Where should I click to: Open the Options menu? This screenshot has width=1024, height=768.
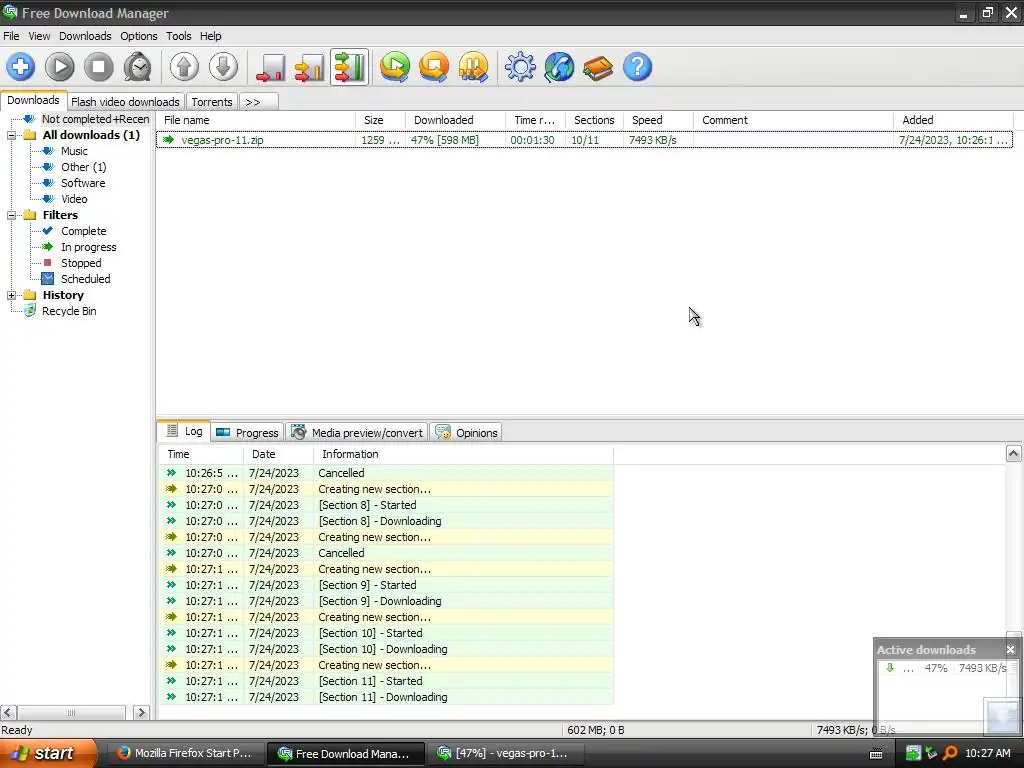click(x=138, y=36)
